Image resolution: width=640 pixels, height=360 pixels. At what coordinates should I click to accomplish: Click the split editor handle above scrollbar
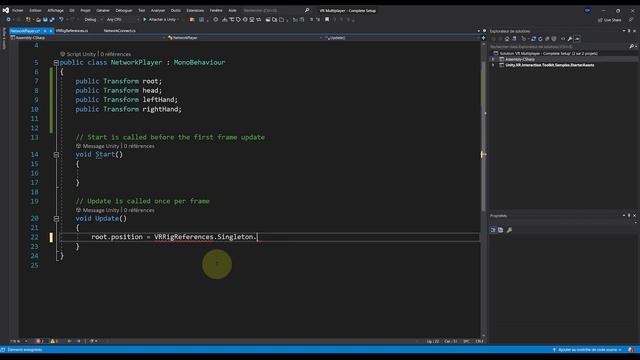(x=484, y=38)
